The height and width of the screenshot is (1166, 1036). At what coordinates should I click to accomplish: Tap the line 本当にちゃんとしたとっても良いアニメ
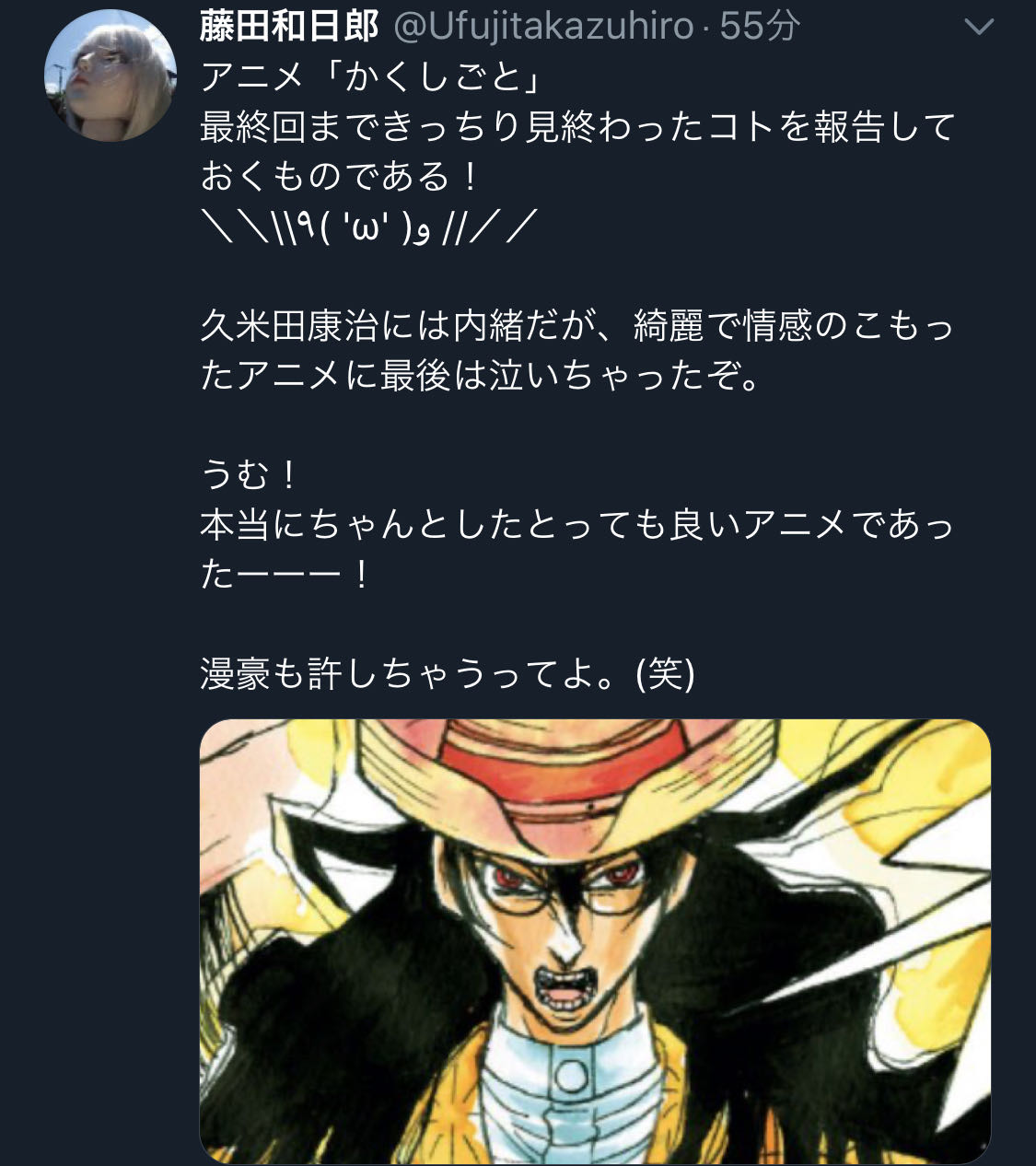(x=577, y=524)
